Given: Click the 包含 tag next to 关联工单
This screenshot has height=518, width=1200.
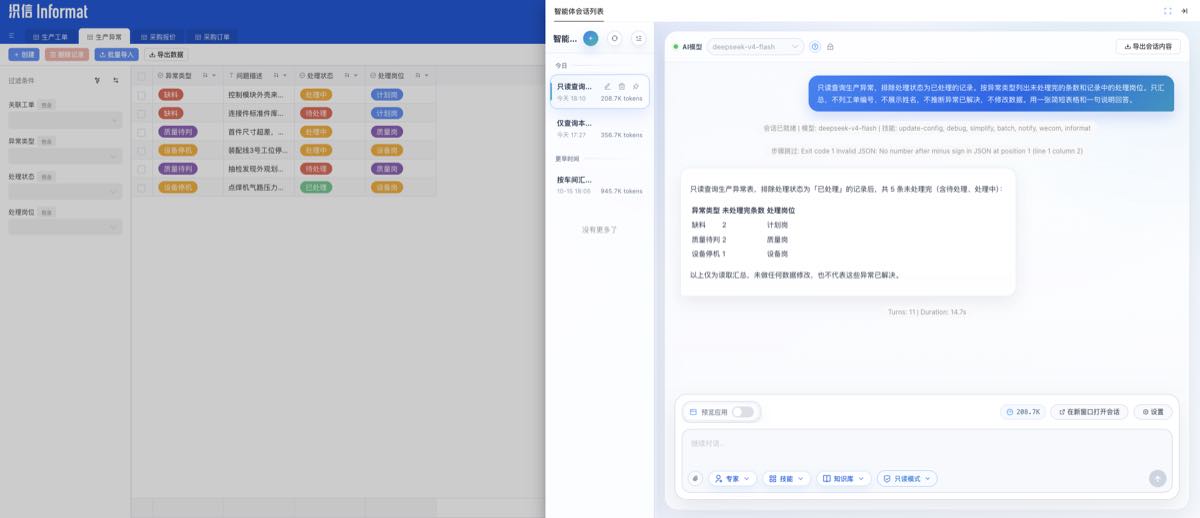Looking at the screenshot, I should 47,104.
